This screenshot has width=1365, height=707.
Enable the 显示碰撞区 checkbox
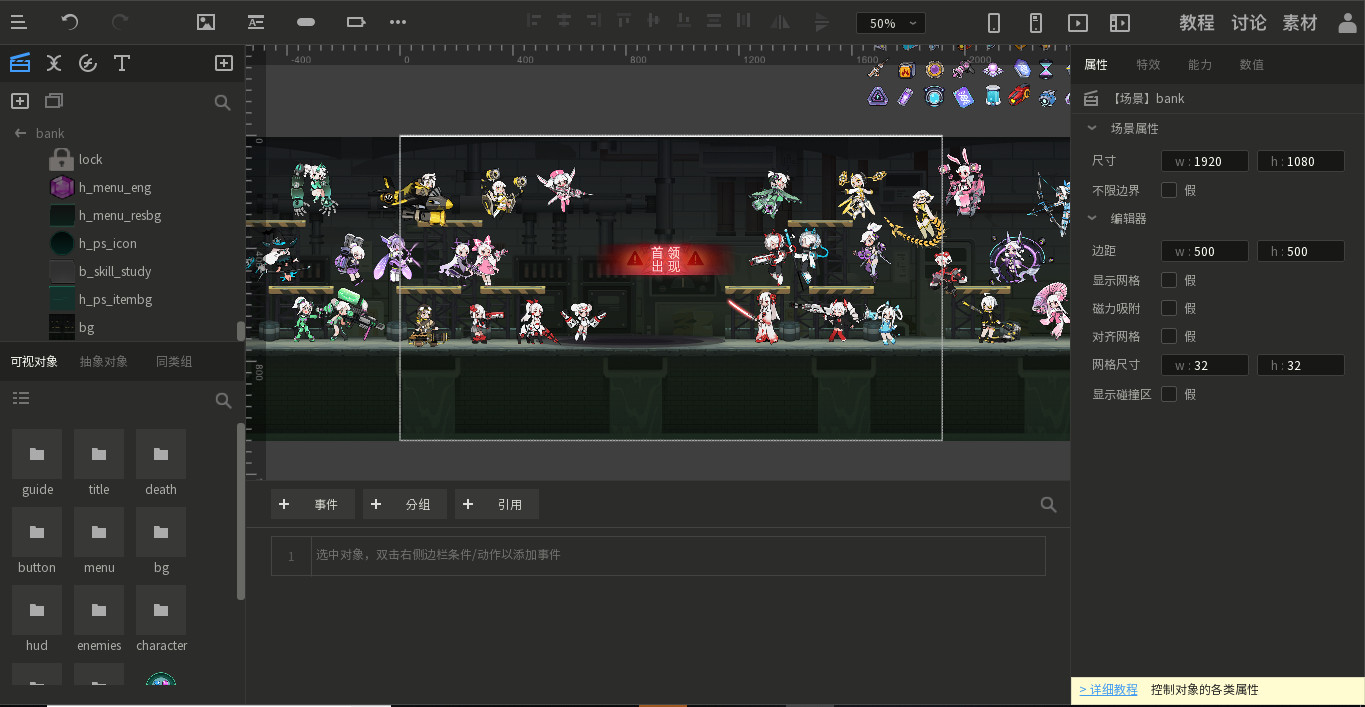(x=1169, y=394)
